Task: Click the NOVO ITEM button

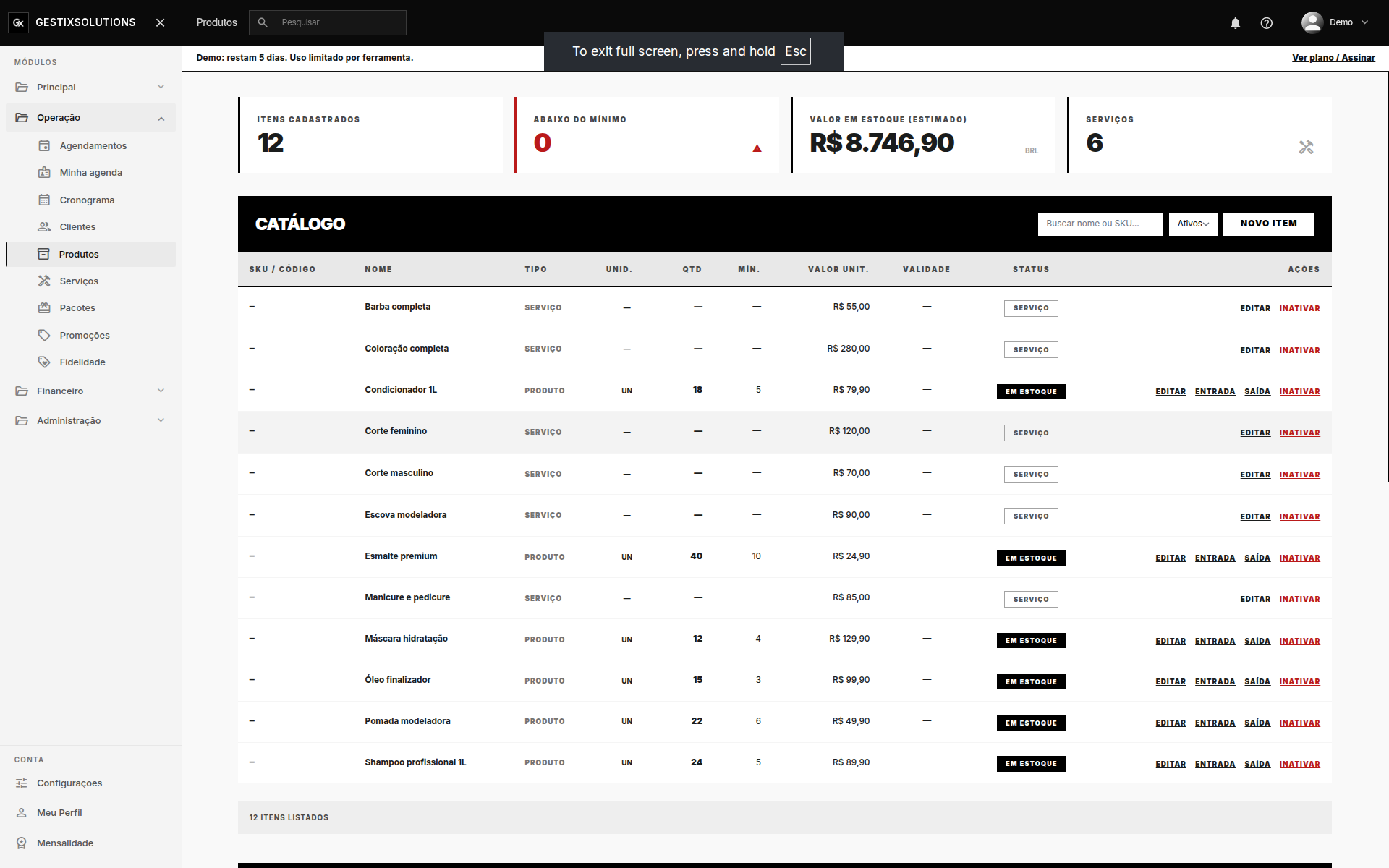Action: (1268, 224)
